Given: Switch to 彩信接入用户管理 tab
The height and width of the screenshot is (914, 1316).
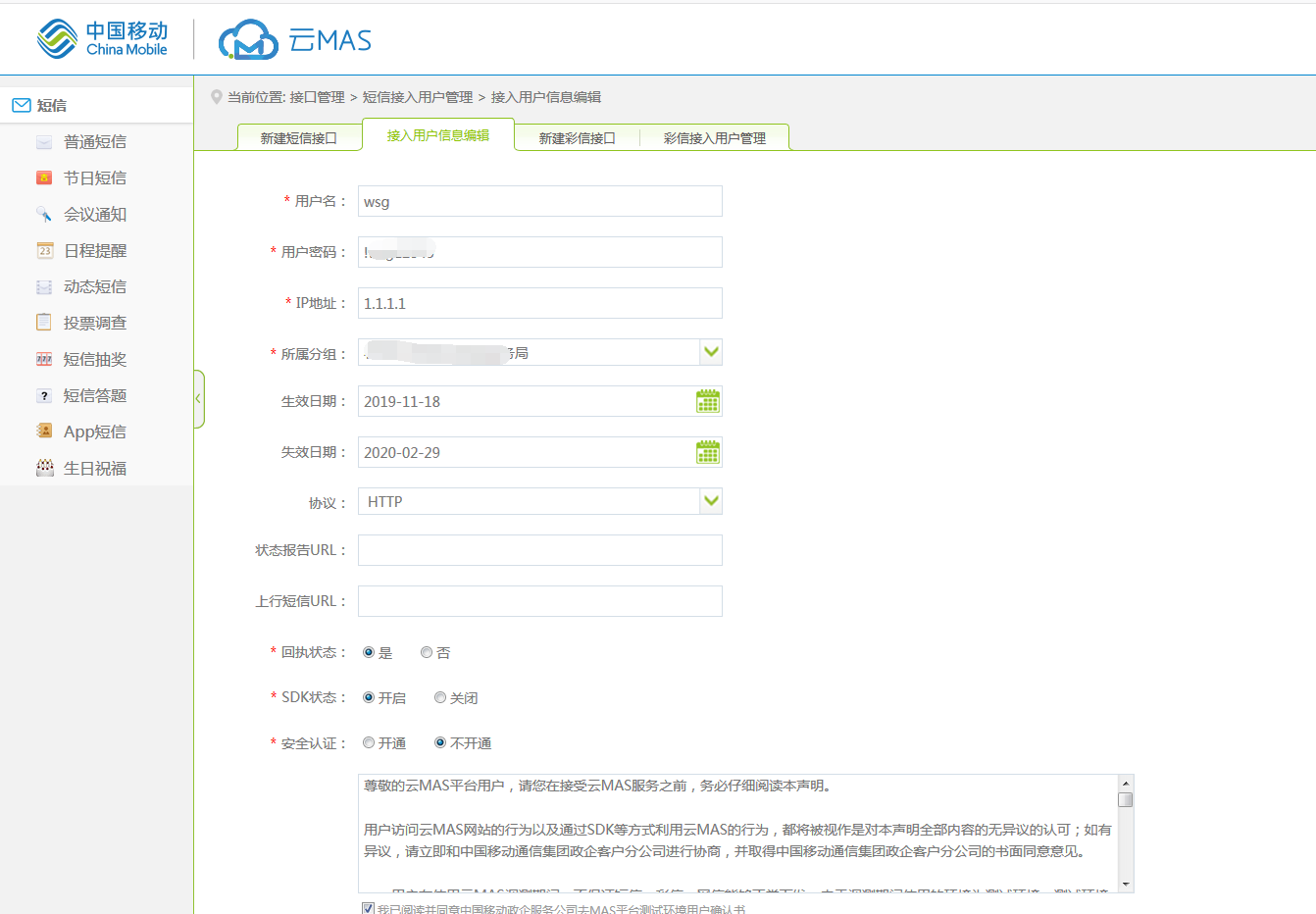Looking at the screenshot, I should click(714, 138).
